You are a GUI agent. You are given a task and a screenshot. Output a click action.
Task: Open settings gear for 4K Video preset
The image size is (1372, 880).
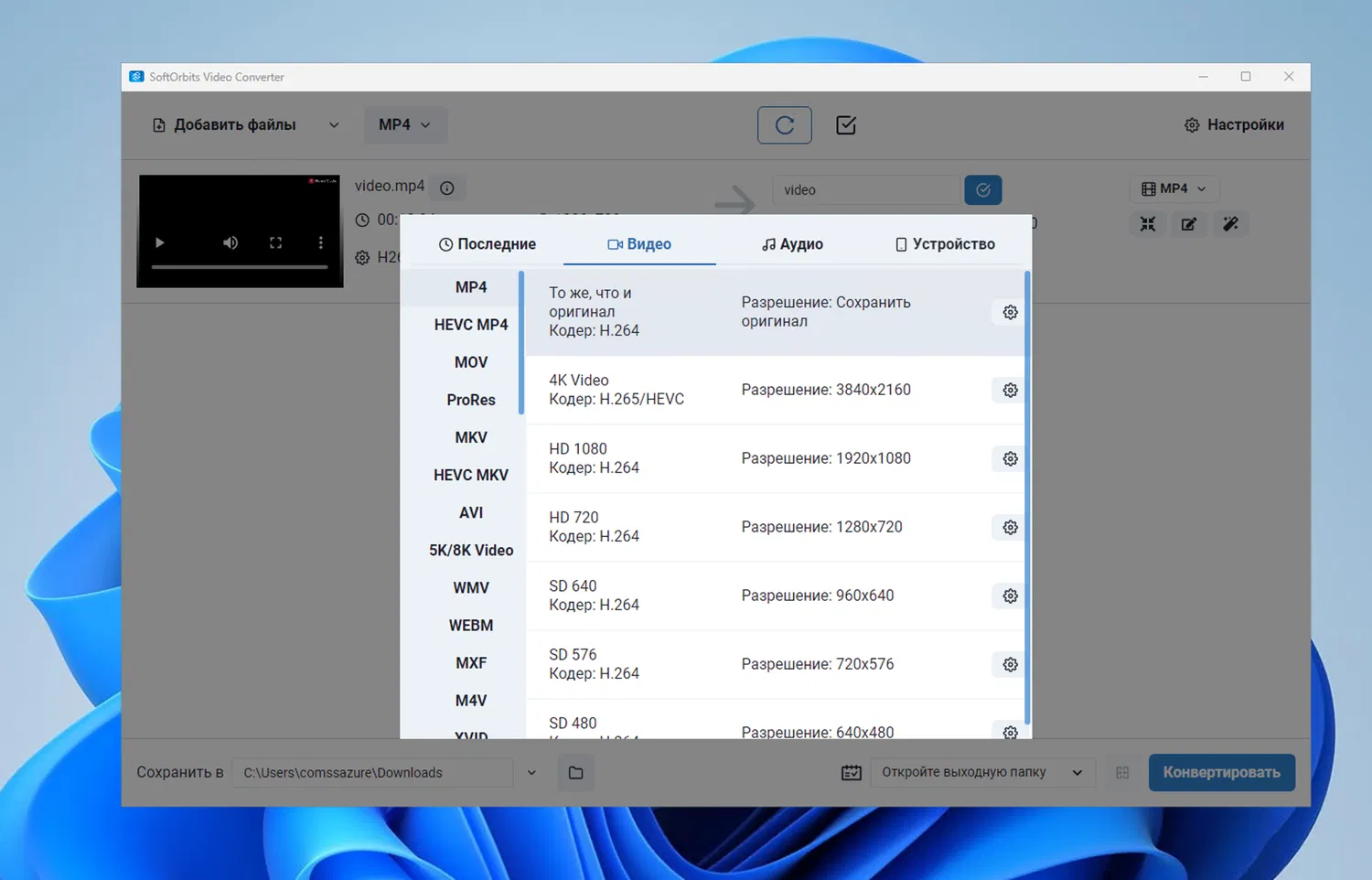pos(1010,390)
